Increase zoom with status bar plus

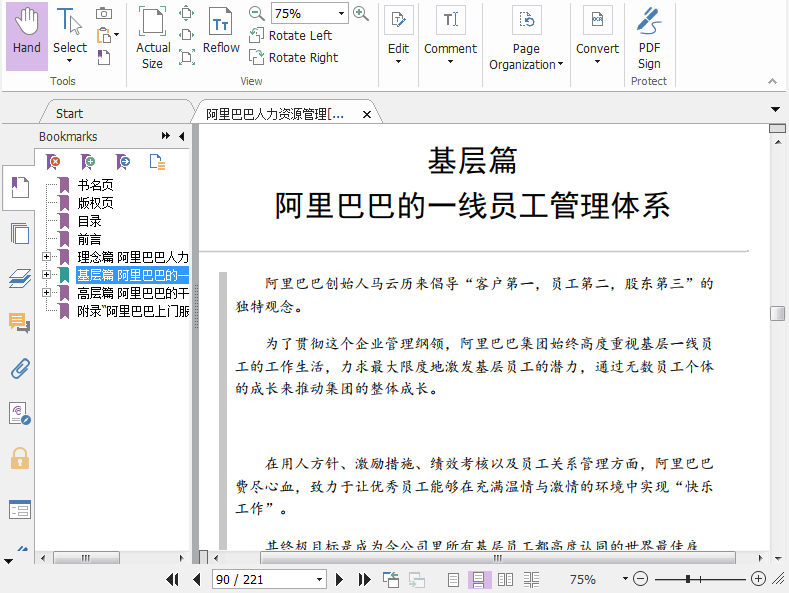pyautogui.click(x=758, y=579)
